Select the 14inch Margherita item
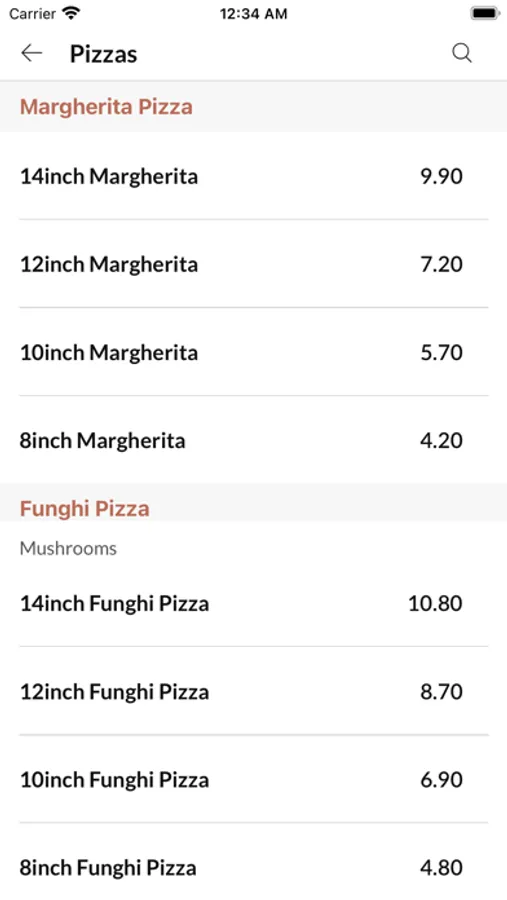Screen dimensions: 507x900 (253, 176)
